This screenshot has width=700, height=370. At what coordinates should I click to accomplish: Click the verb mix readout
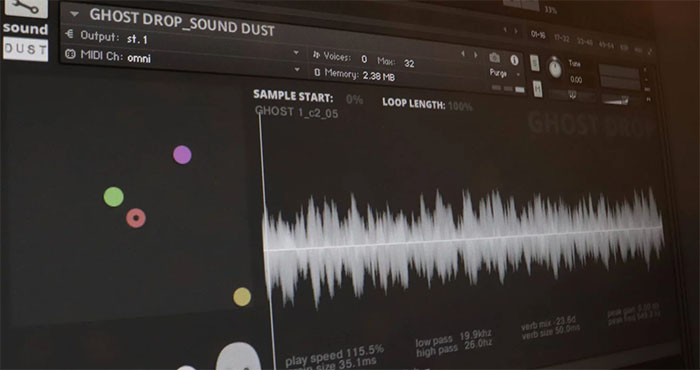click(549, 322)
